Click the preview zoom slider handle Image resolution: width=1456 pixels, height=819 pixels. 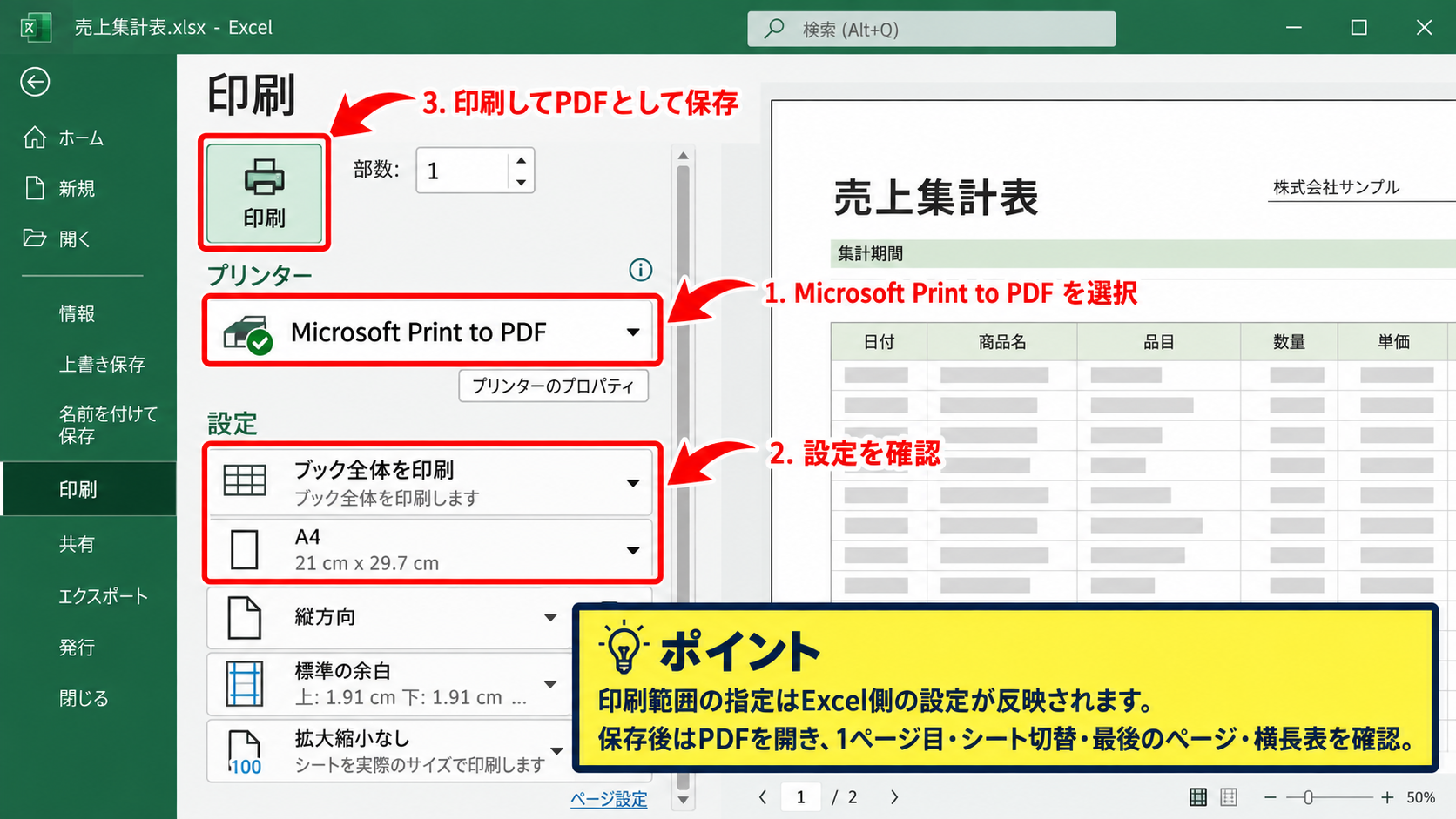pos(1308,796)
